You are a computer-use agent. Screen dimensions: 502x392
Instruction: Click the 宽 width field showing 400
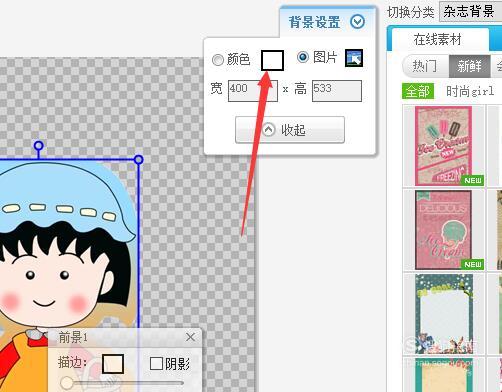253,91
